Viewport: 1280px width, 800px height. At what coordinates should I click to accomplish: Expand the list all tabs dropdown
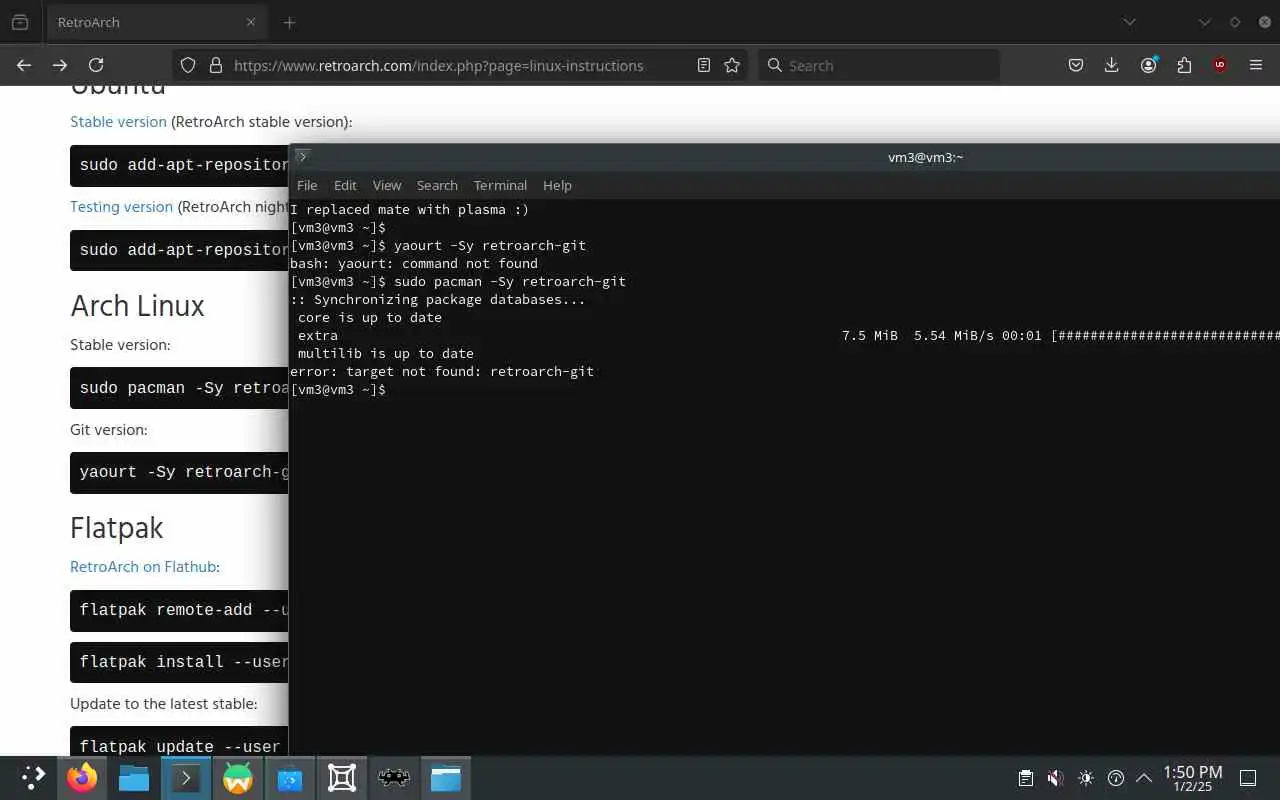point(1129,22)
